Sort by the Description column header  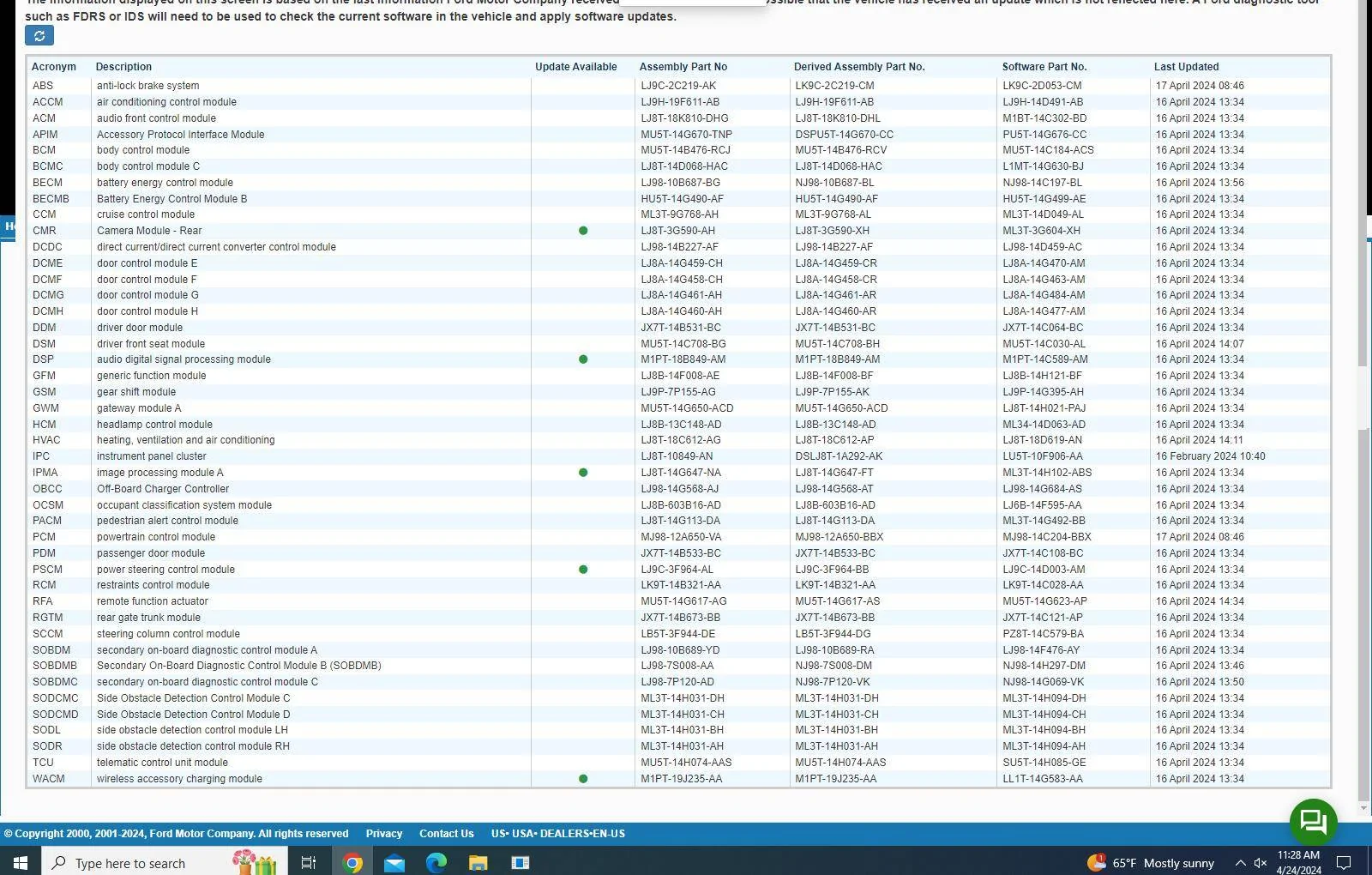click(123, 67)
